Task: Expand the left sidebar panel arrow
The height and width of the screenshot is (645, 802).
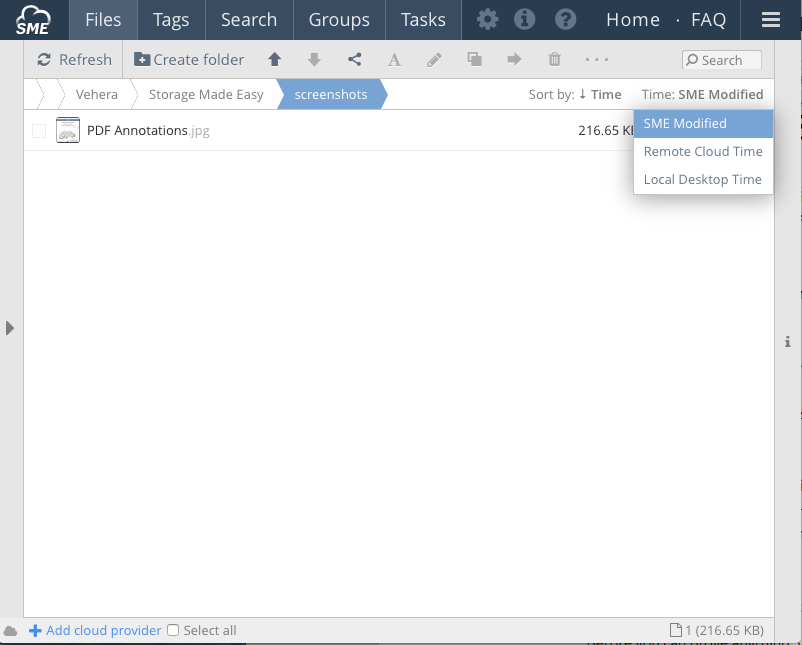Action: click(x=10, y=328)
